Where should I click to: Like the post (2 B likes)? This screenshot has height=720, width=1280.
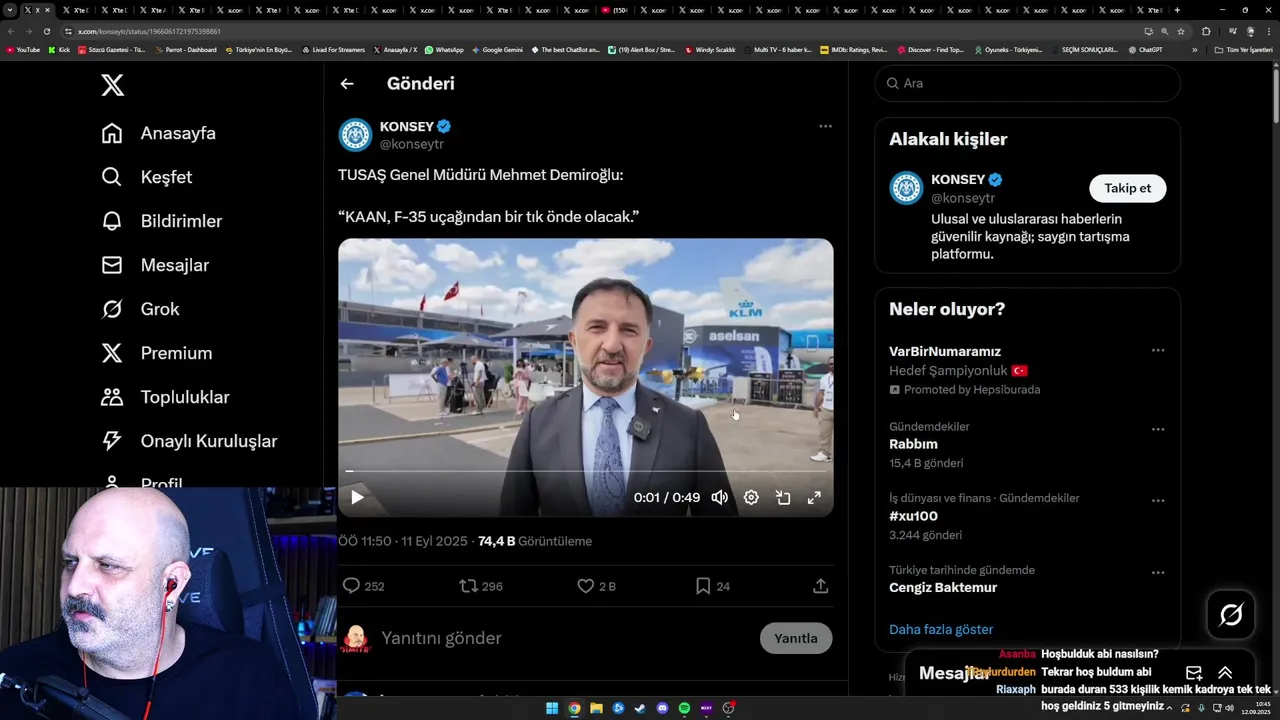tap(597, 586)
